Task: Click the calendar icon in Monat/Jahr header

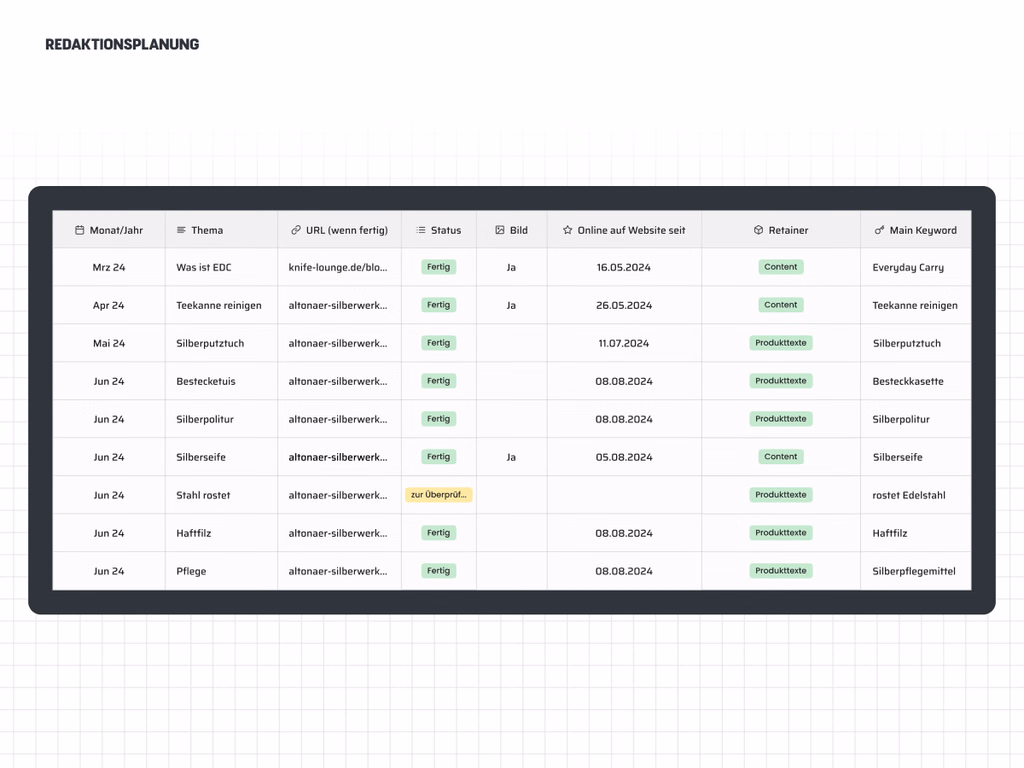Action: (80, 230)
